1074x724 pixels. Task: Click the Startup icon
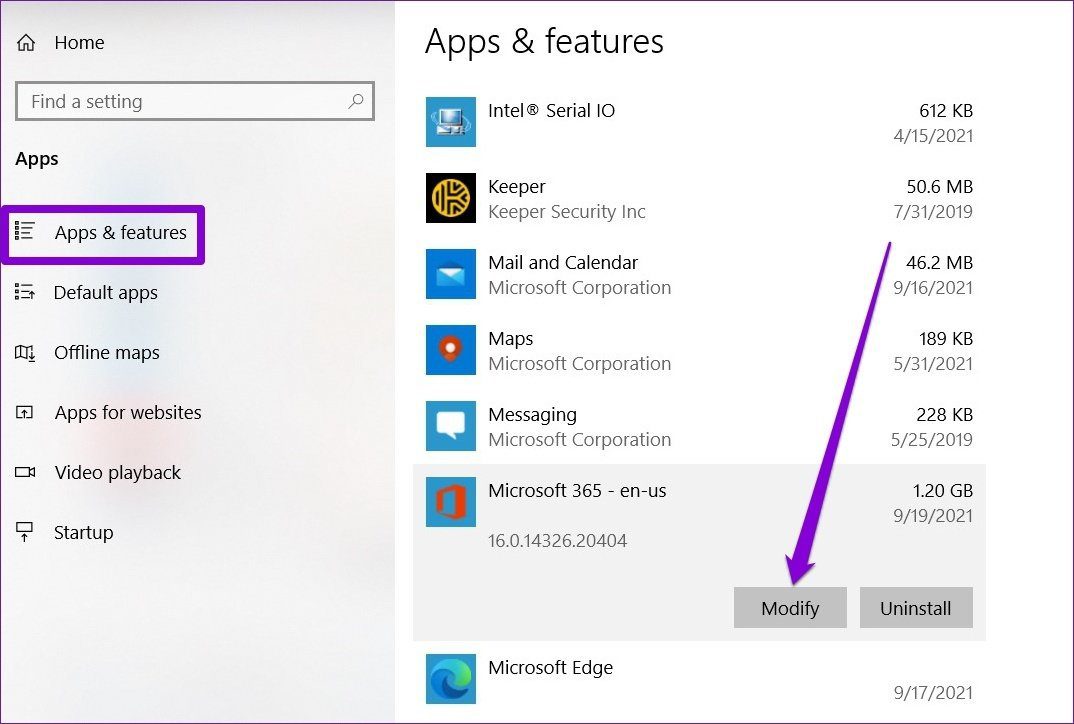pos(25,532)
